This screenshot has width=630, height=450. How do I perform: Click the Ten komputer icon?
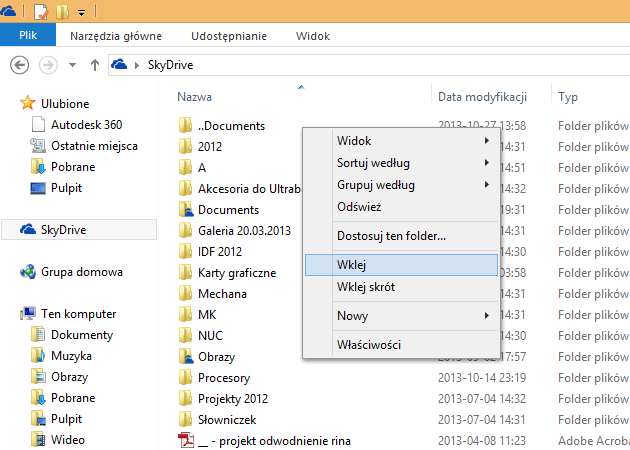(x=28, y=313)
